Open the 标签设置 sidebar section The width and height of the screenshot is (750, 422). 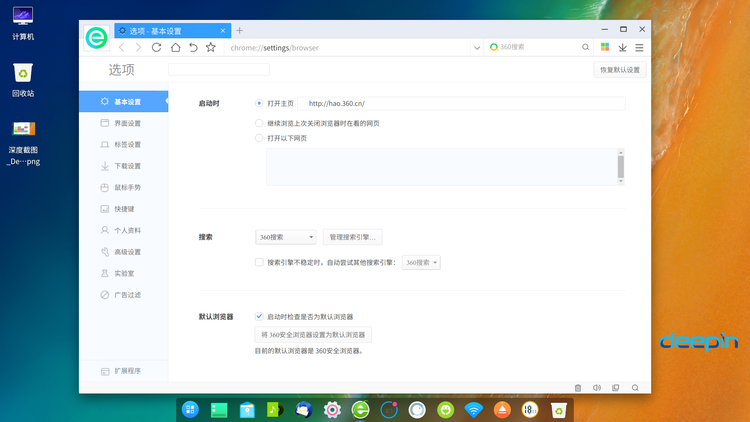123,144
